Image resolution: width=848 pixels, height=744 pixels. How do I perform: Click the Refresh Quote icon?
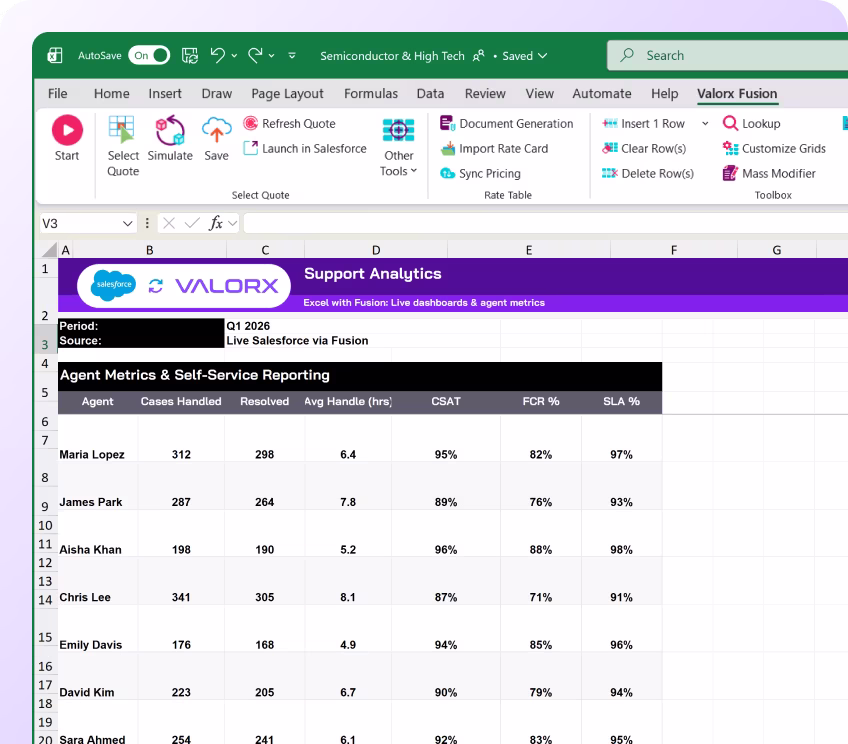click(x=250, y=123)
